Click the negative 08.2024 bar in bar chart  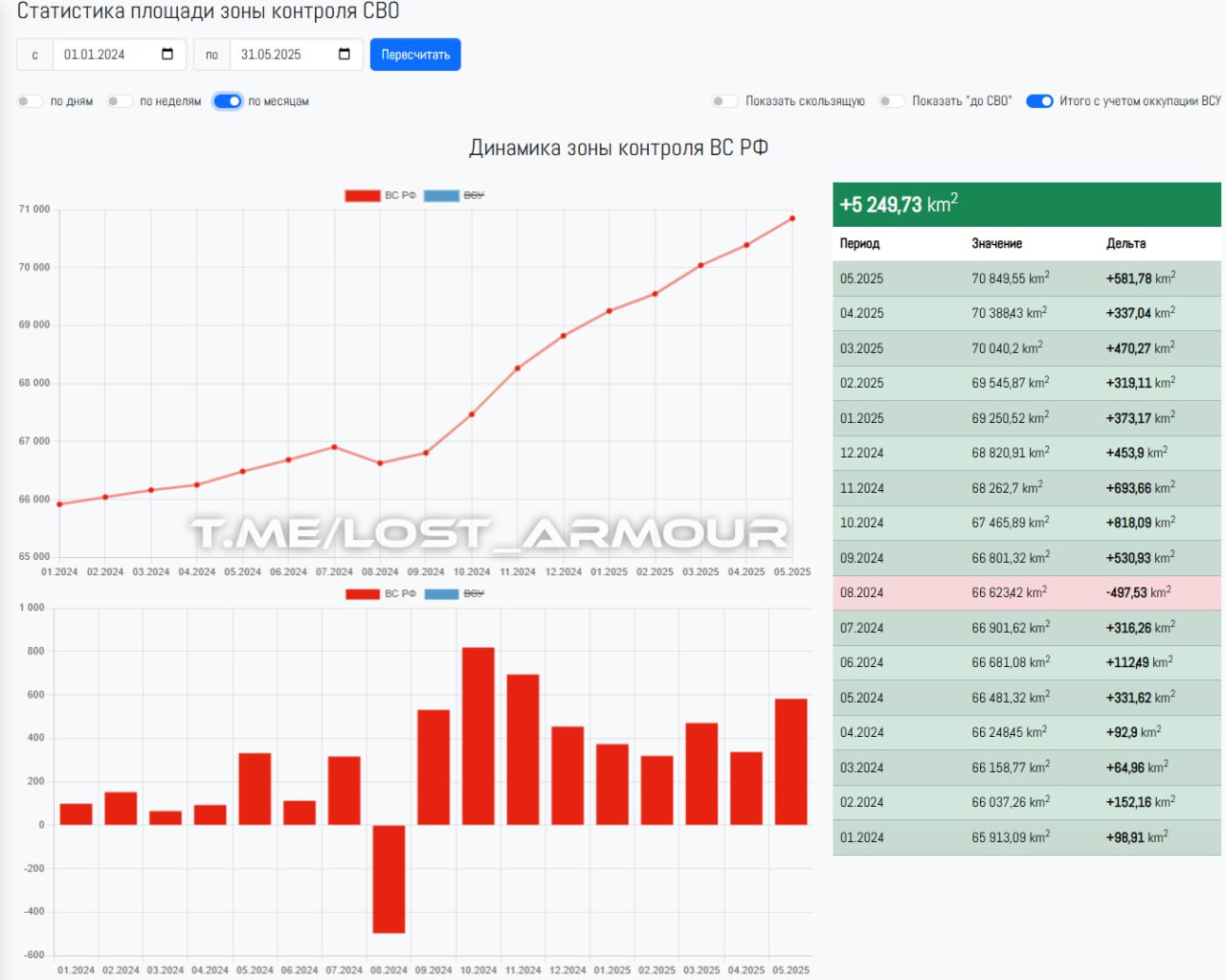coord(389,879)
